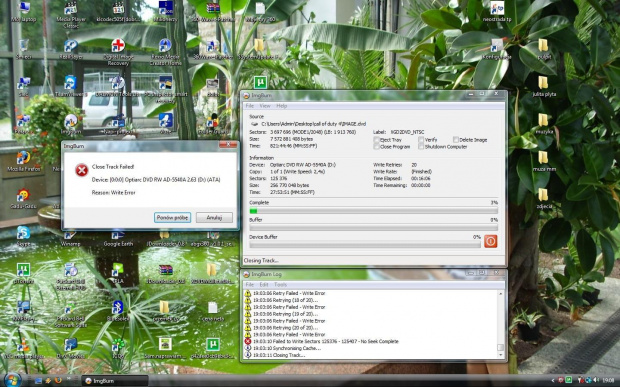The image size is (620, 387).
Task: Open the julita plyta folder
Action: [x=544, y=86]
